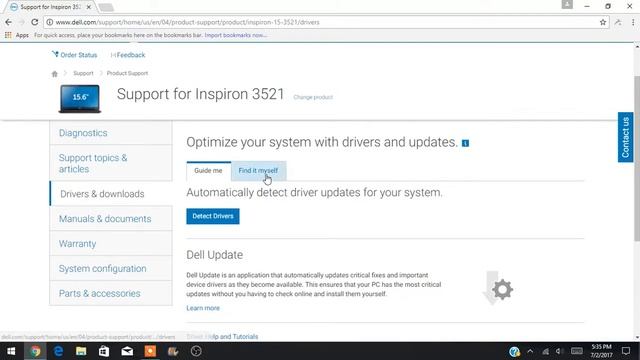Select the Support for Inspiron browser tab
This screenshot has width=640, height=360.
50,7
